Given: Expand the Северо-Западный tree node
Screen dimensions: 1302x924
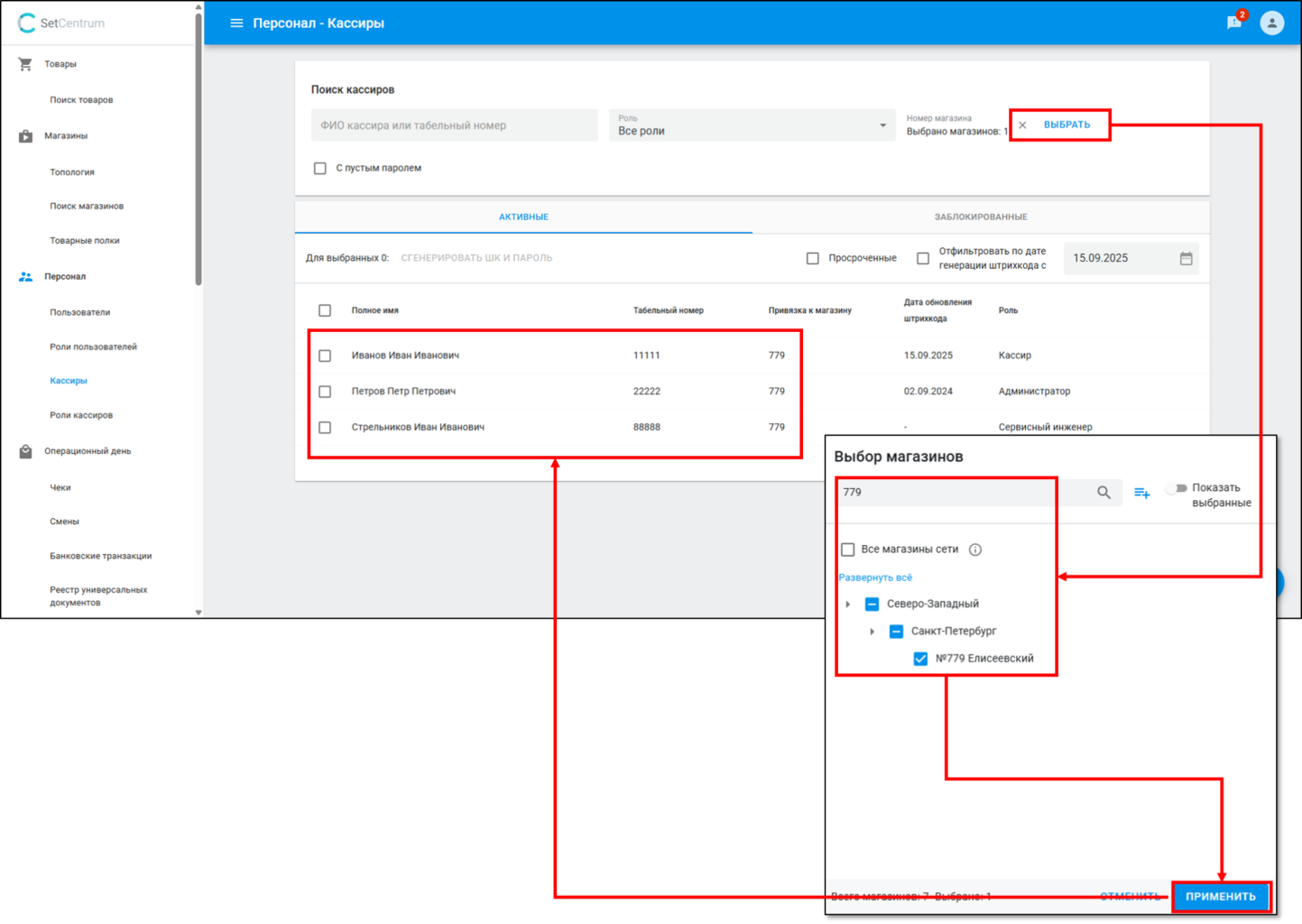Looking at the screenshot, I should coord(848,605).
